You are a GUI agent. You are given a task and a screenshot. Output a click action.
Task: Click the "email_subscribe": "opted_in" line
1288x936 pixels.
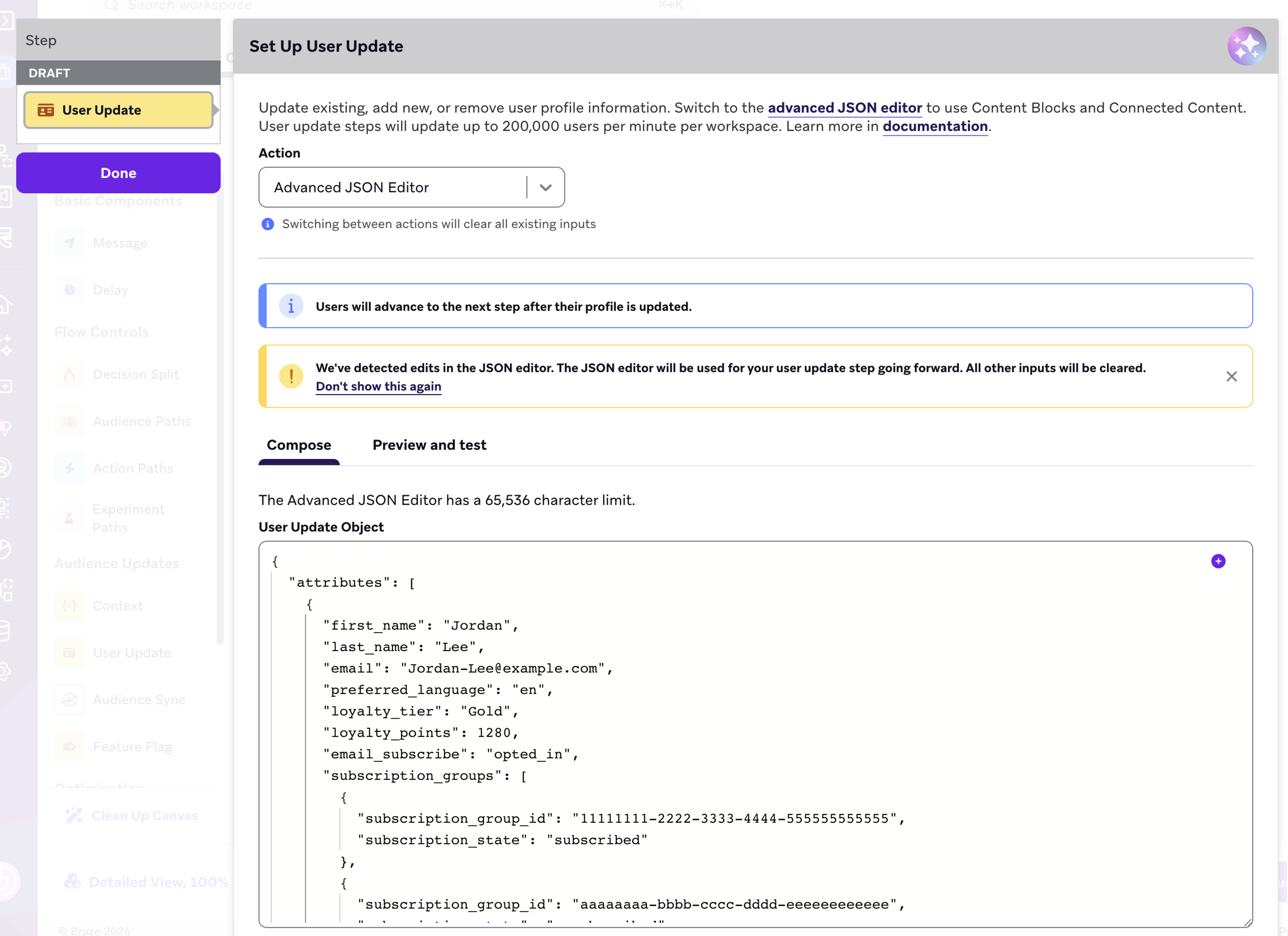tap(451, 754)
